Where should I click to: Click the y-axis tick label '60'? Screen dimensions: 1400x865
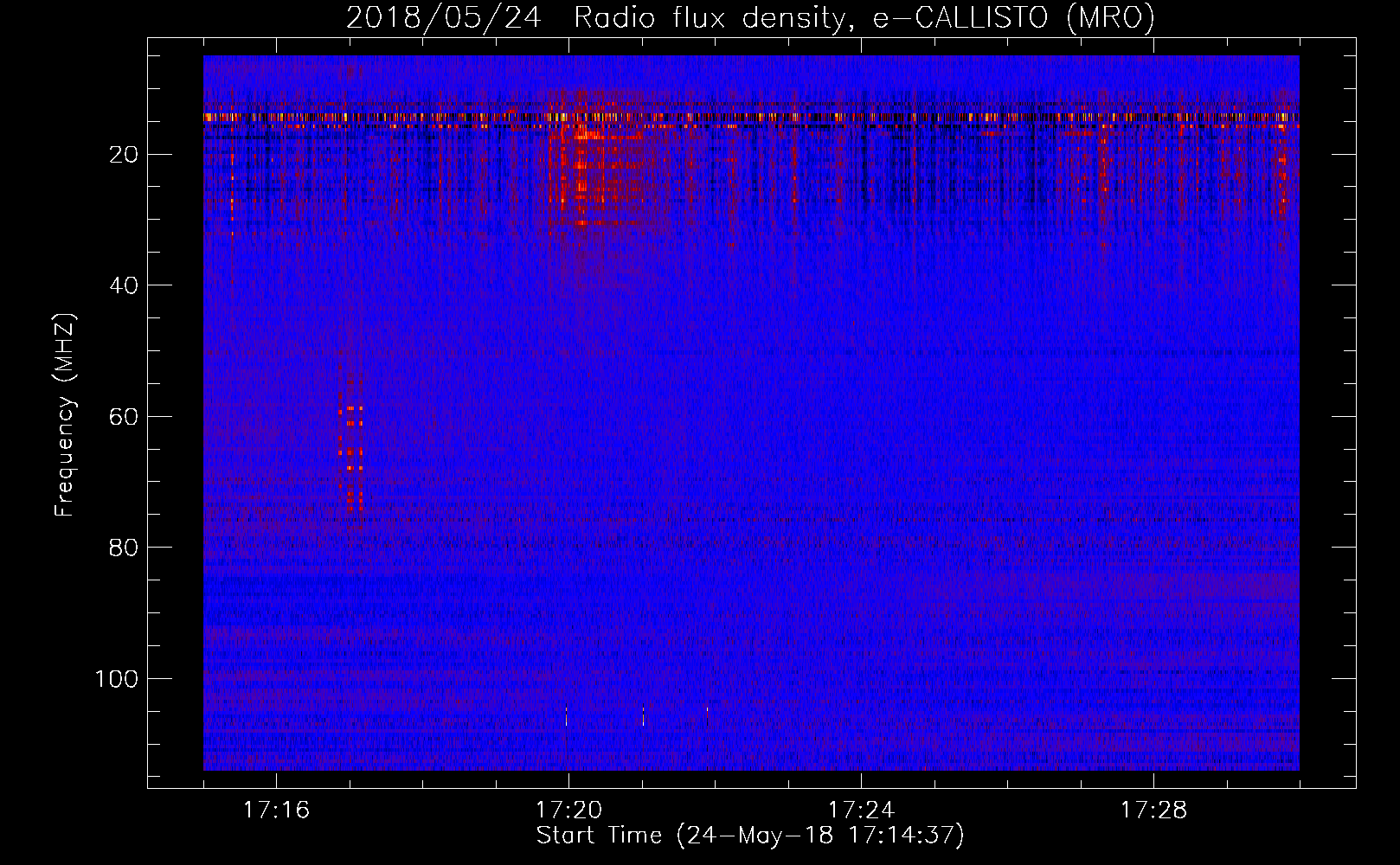pos(125,417)
